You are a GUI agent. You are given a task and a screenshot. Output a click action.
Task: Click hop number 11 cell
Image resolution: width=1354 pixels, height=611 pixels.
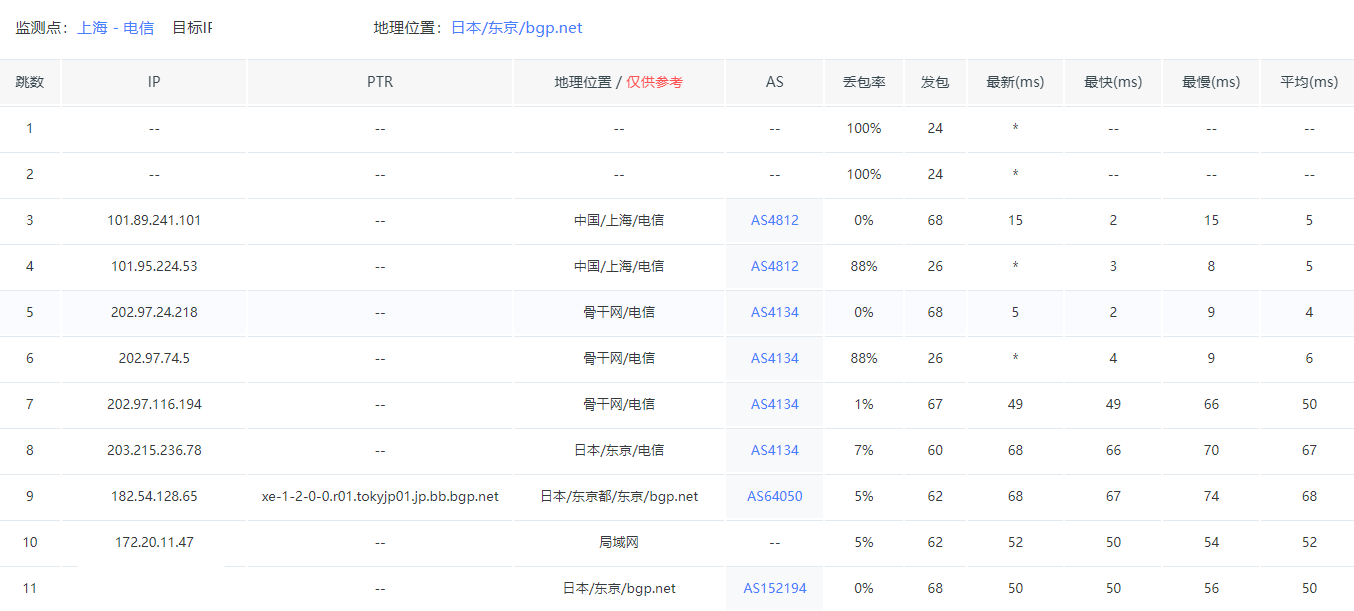(x=30, y=588)
